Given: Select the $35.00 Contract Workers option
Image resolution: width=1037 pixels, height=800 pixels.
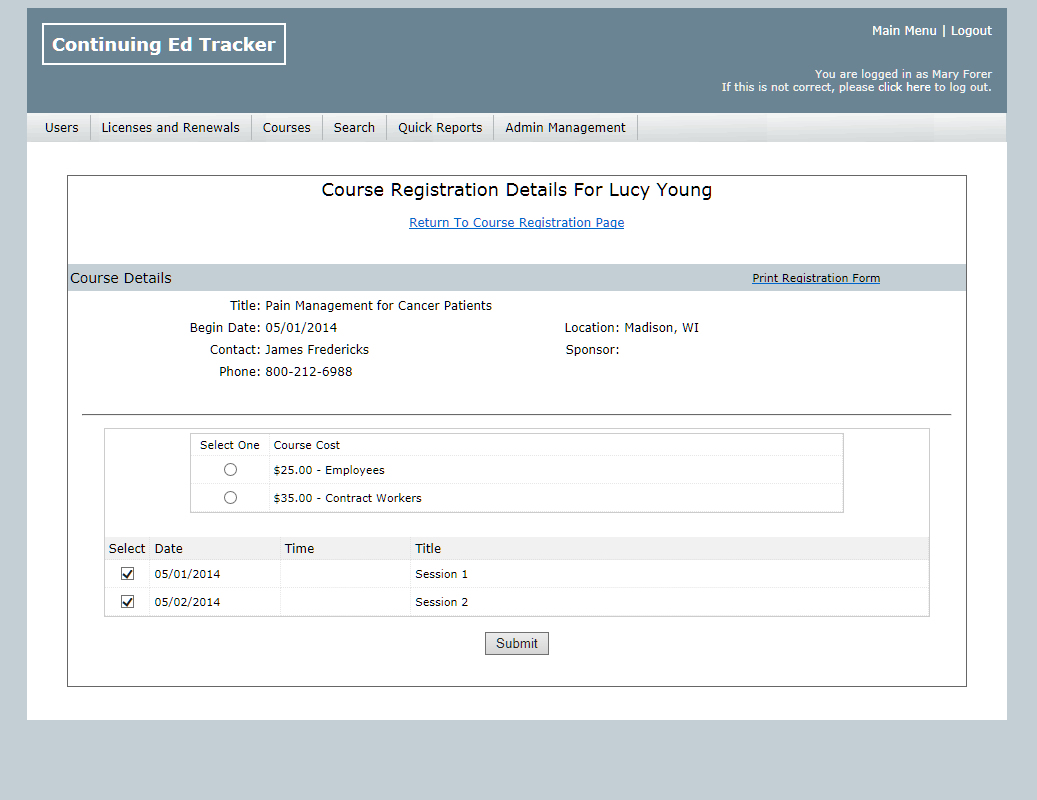Looking at the screenshot, I should tap(231, 498).
